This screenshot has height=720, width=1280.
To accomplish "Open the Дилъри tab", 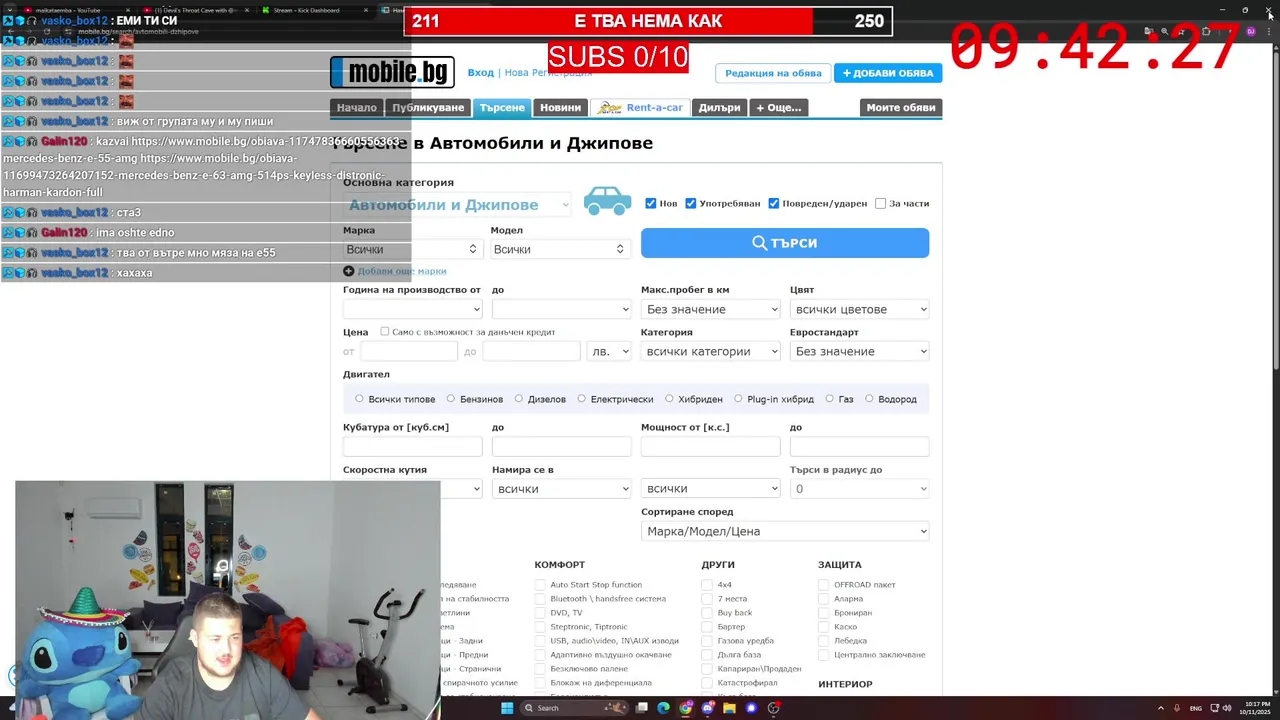I will coord(720,108).
